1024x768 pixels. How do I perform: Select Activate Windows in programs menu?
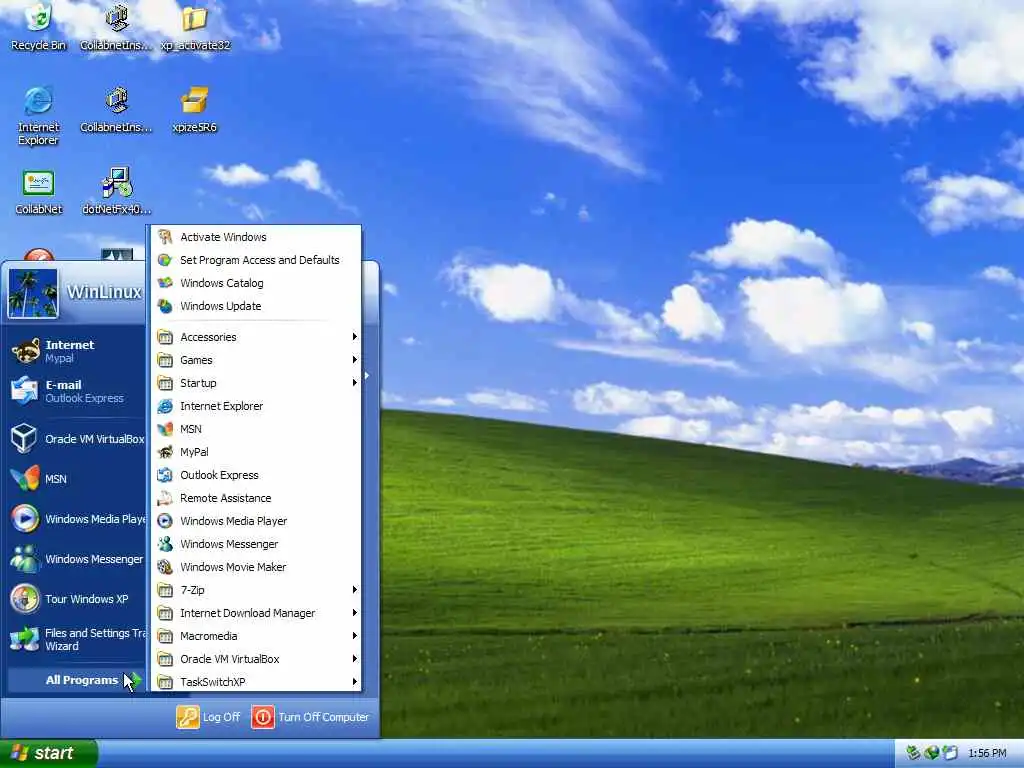[256, 237]
